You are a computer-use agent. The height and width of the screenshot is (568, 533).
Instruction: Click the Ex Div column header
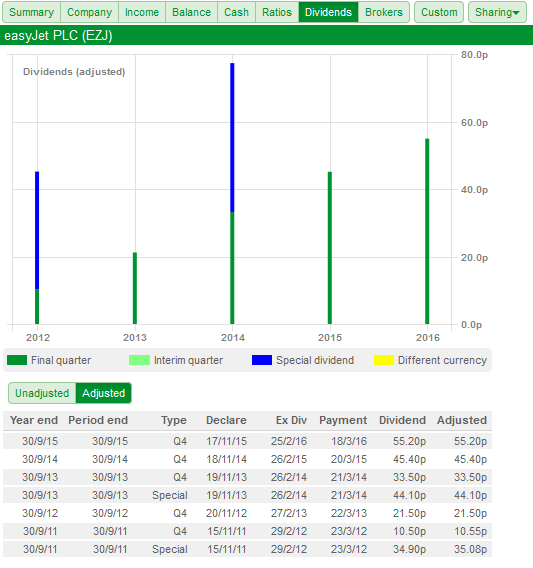[291, 420]
